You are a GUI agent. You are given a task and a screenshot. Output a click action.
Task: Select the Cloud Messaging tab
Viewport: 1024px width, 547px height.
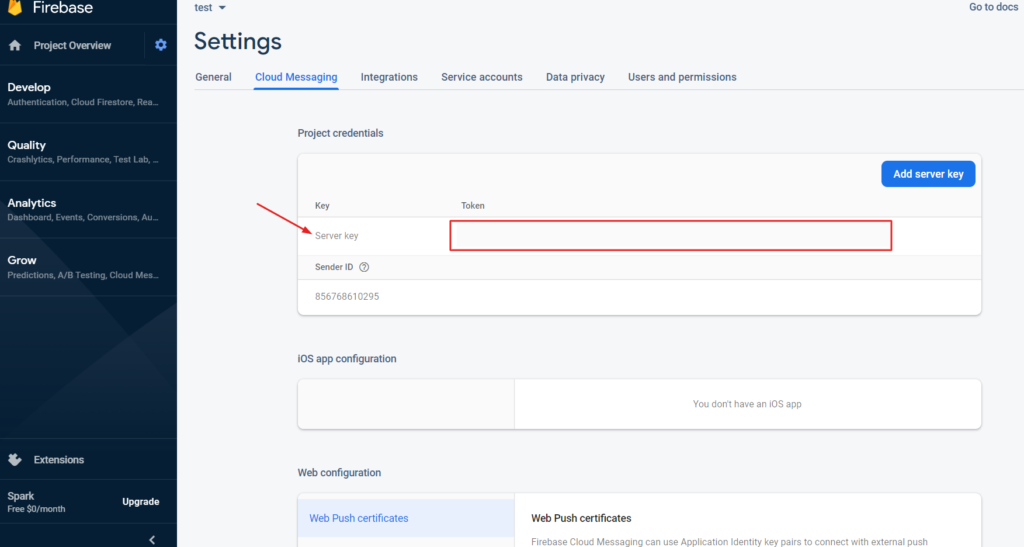296,77
